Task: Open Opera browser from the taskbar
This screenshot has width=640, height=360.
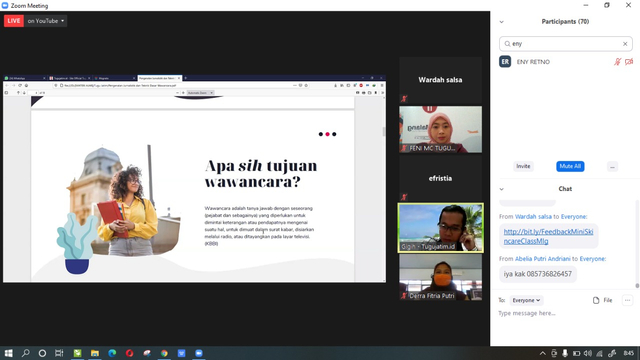Action: (129, 353)
